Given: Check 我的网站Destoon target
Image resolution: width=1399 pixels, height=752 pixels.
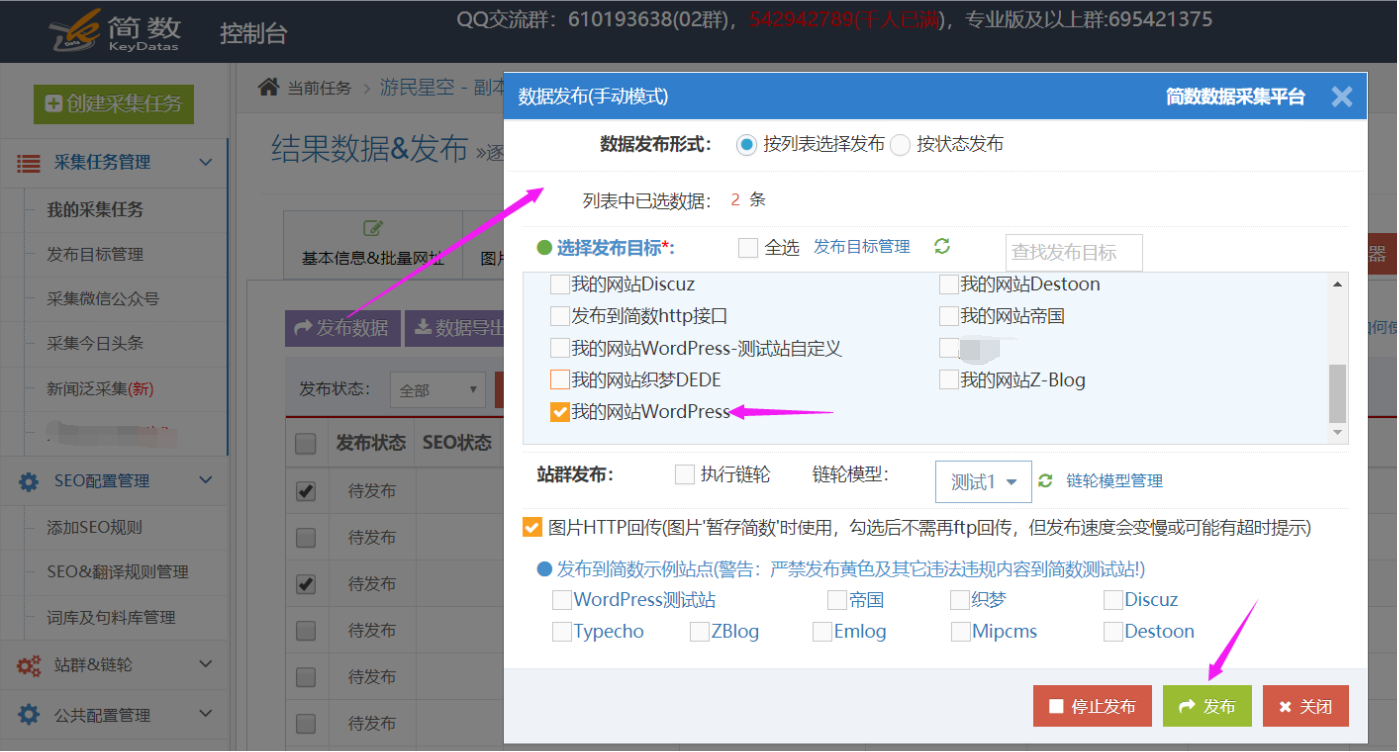Looking at the screenshot, I should pos(949,284).
